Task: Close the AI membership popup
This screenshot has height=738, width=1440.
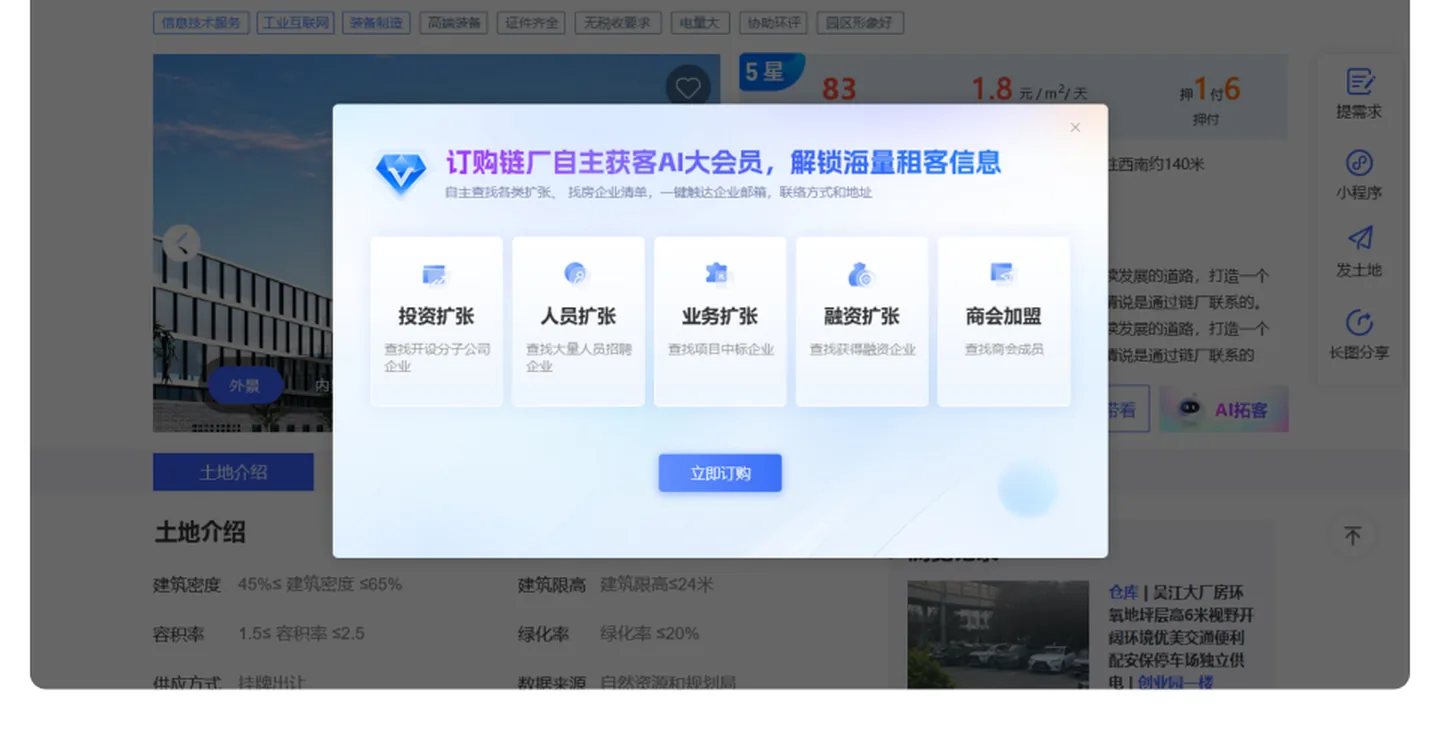Action: point(1075,127)
